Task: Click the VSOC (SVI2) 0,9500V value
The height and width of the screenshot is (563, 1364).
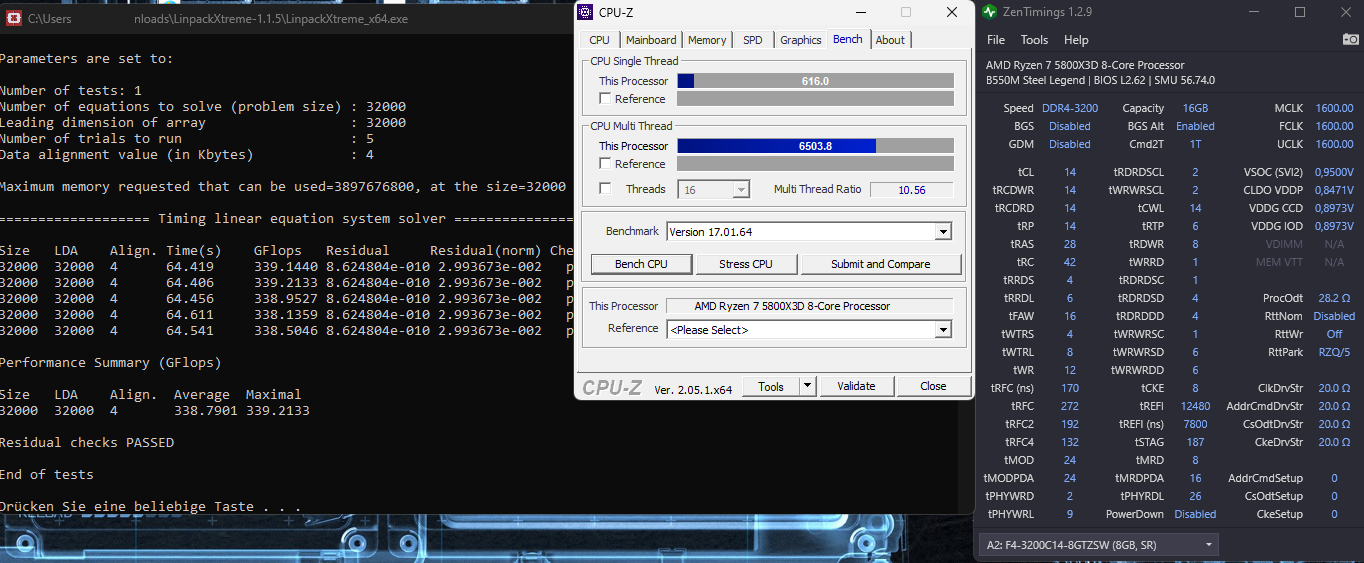Action: tap(1334, 172)
